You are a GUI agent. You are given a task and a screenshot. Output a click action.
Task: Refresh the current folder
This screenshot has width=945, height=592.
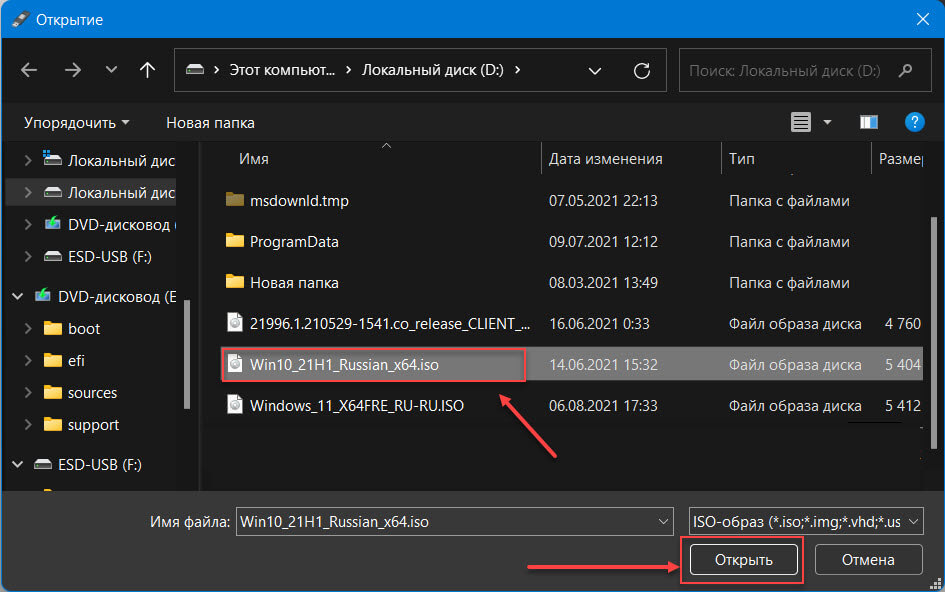(x=642, y=71)
